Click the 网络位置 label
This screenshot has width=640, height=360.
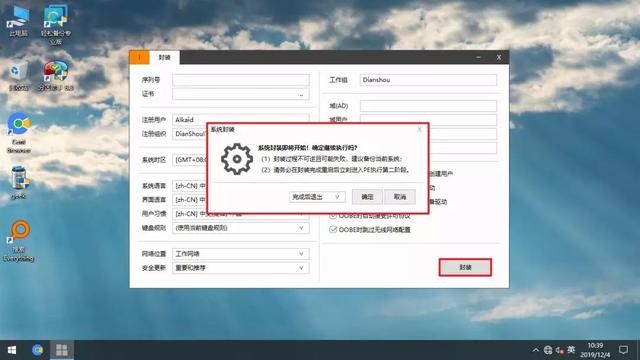154,254
